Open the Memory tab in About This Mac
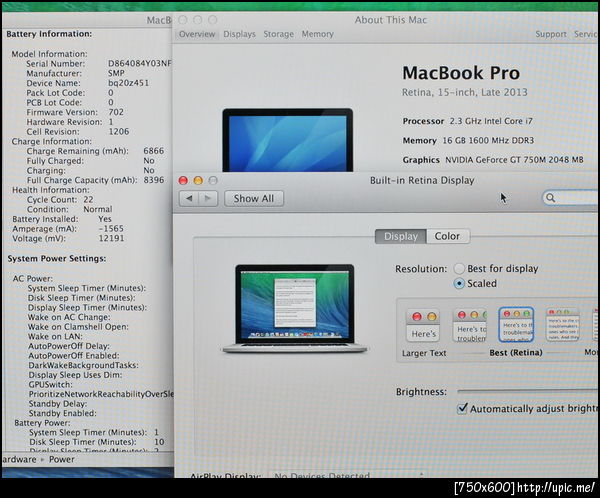 click(x=318, y=34)
